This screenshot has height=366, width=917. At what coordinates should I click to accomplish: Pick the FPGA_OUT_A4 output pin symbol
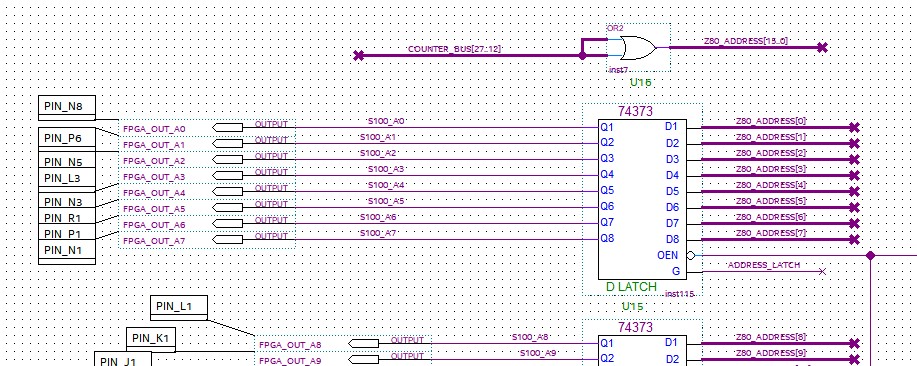click(x=227, y=192)
